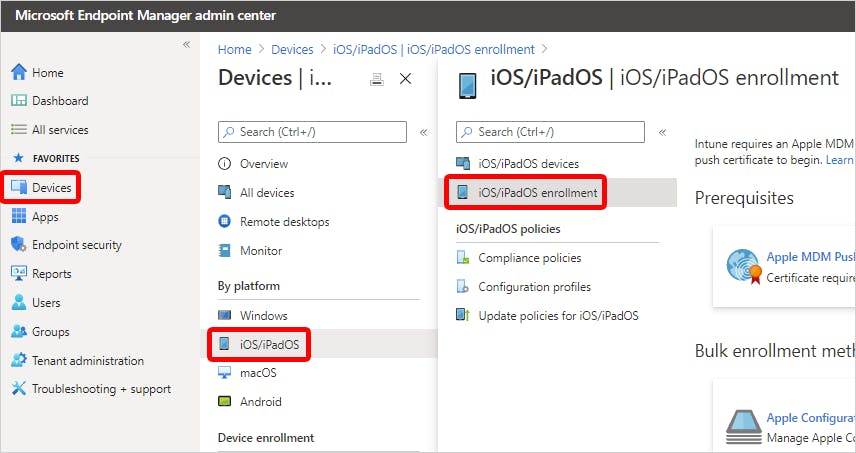Click the print icon beside Devices title

click(x=377, y=79)
